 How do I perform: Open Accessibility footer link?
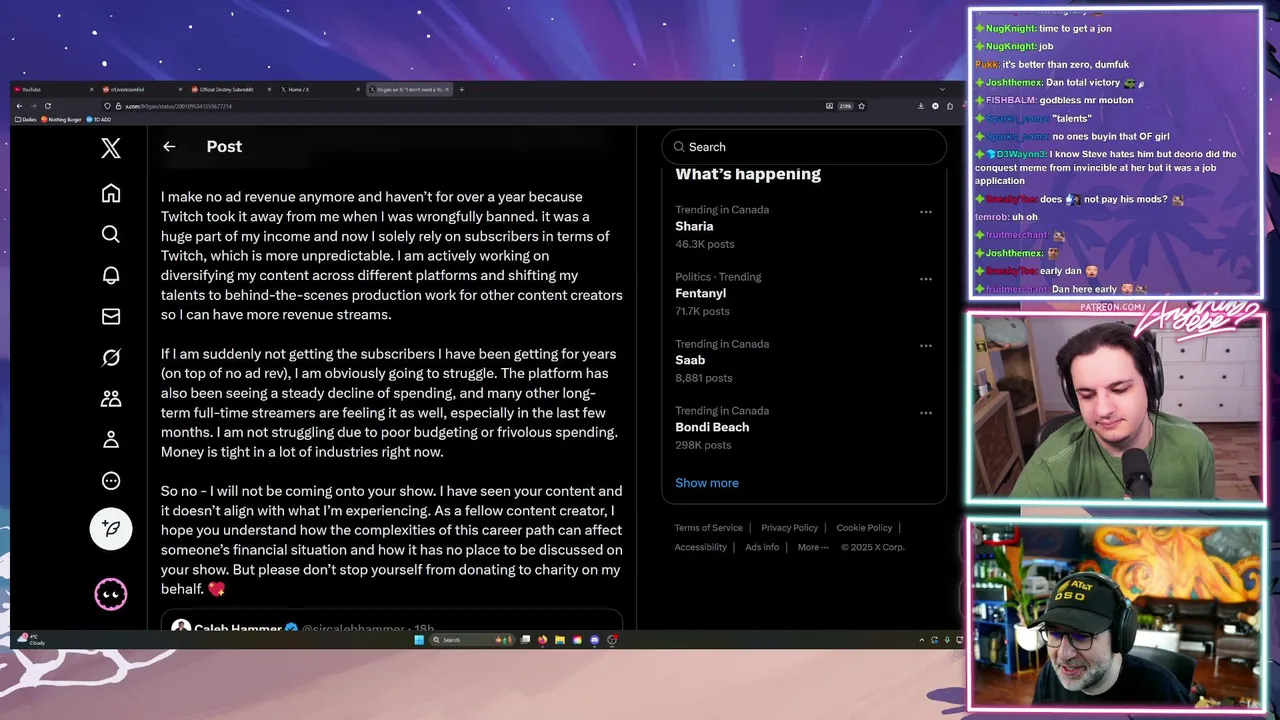pyautogui.click(x=700, y=547)
